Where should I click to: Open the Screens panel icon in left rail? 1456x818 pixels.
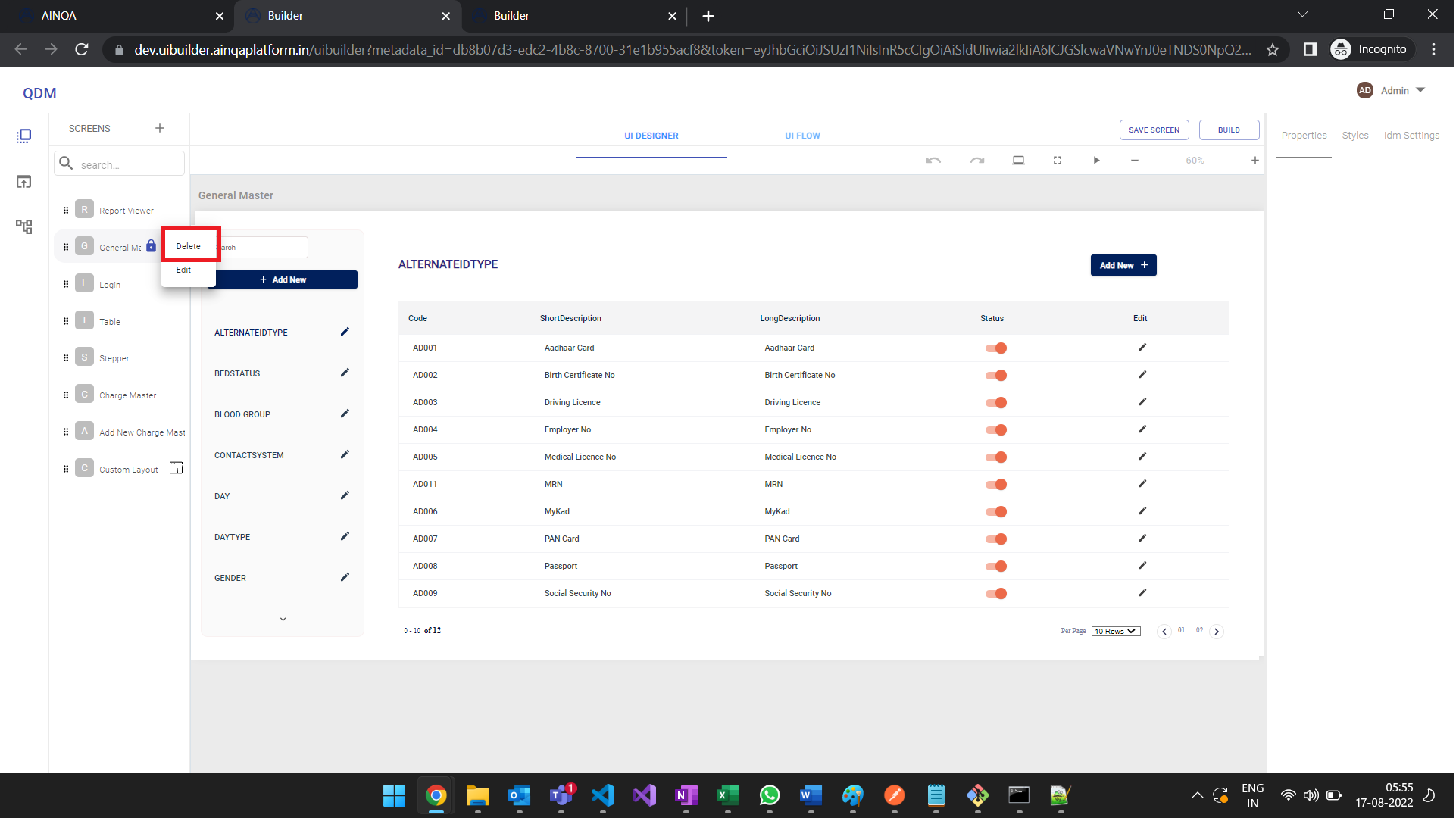click(24, 136)
